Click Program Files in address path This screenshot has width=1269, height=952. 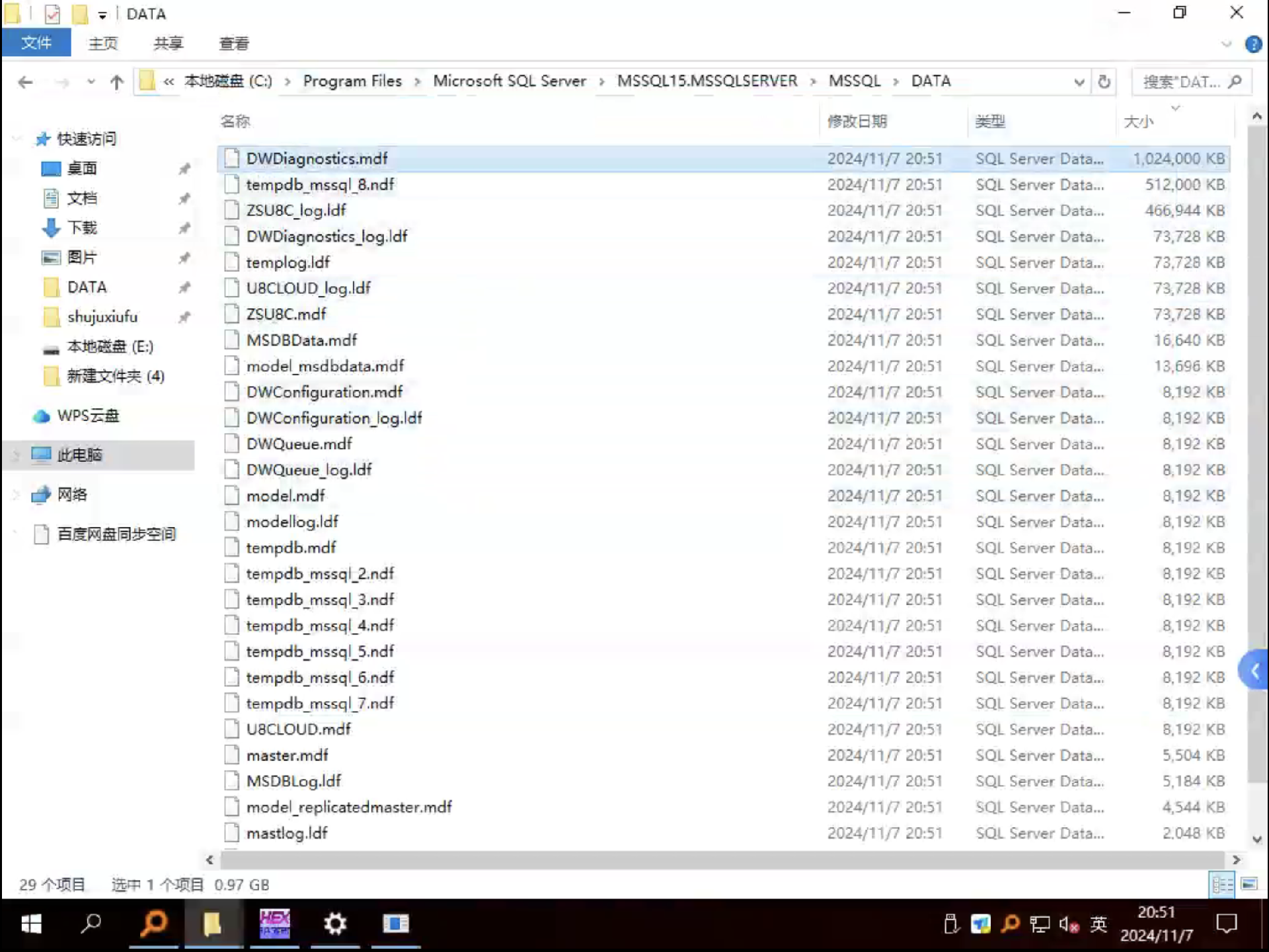(352, 81)
